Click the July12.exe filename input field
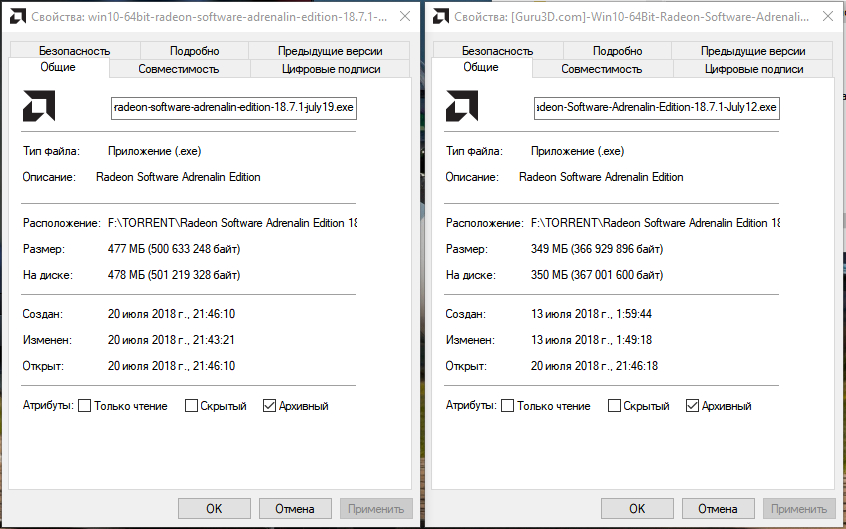The image size is (846, 529). pos(656,108)
